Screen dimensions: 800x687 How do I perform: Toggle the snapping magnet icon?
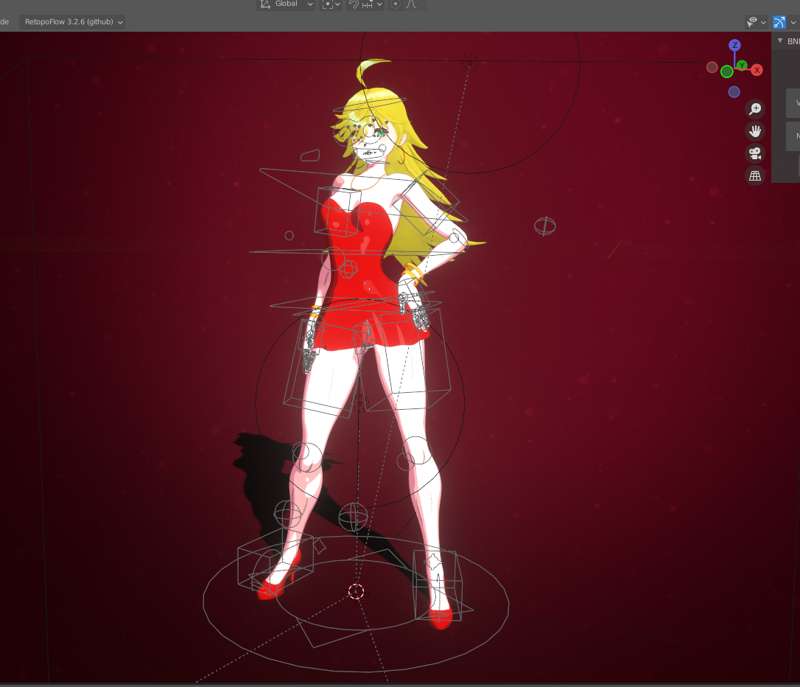(x=354, y=4)
